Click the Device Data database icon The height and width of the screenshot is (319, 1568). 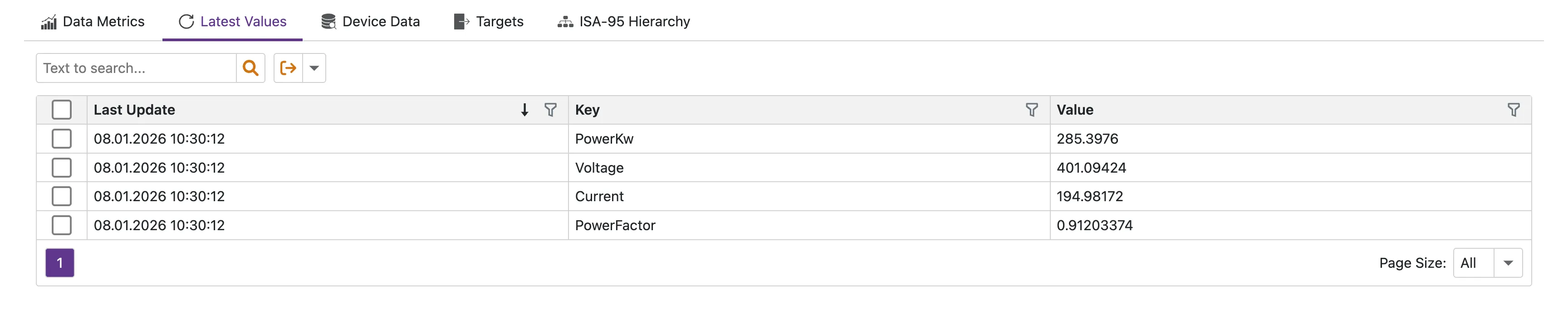[x=328, y=21]
